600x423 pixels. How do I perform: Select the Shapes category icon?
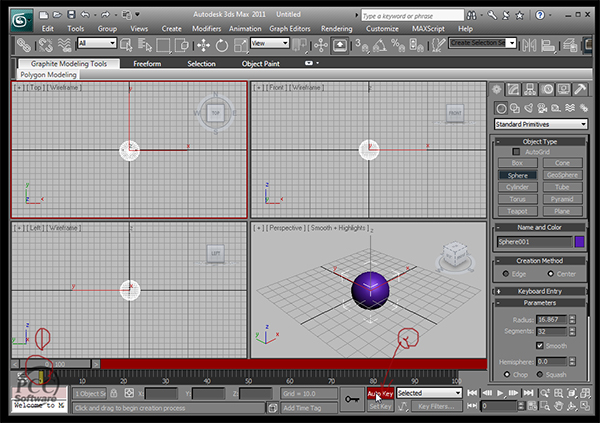[515, 108]
